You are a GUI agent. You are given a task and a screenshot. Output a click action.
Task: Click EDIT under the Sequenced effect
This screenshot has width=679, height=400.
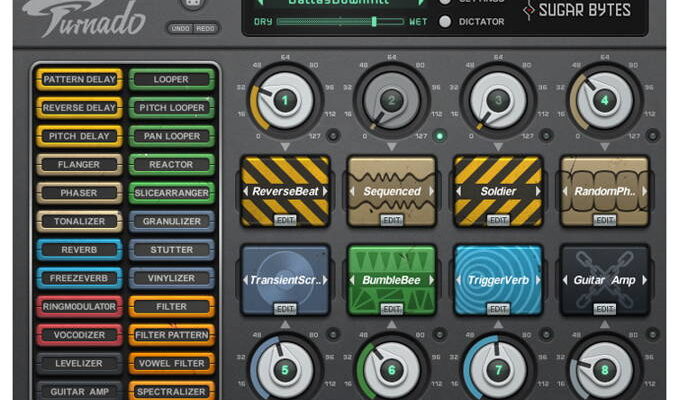[x=391, y=220]
